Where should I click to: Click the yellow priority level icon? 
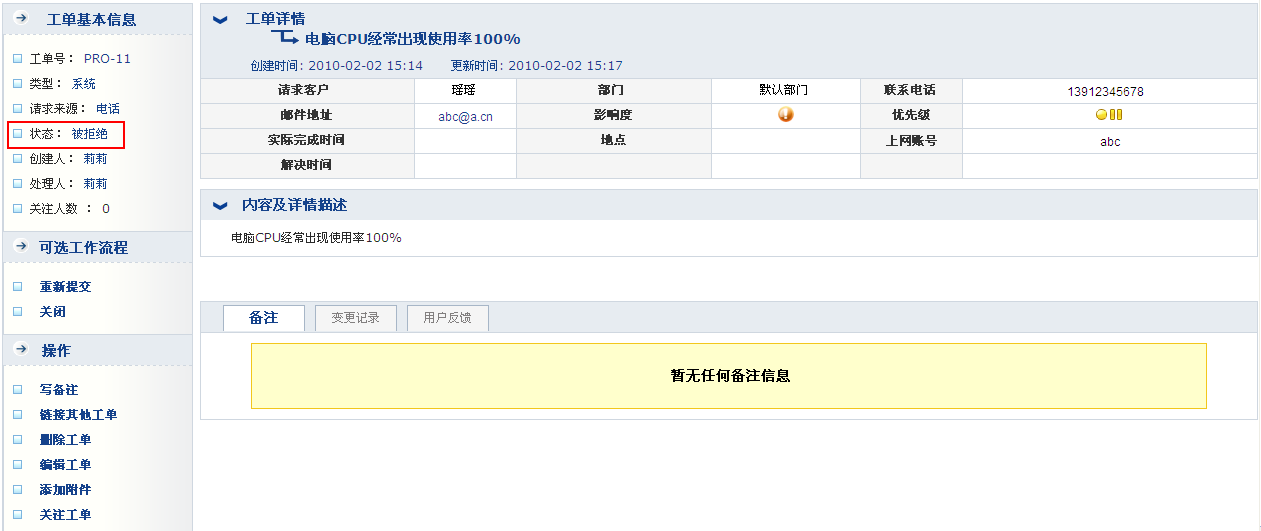(x=1109, y=114)
